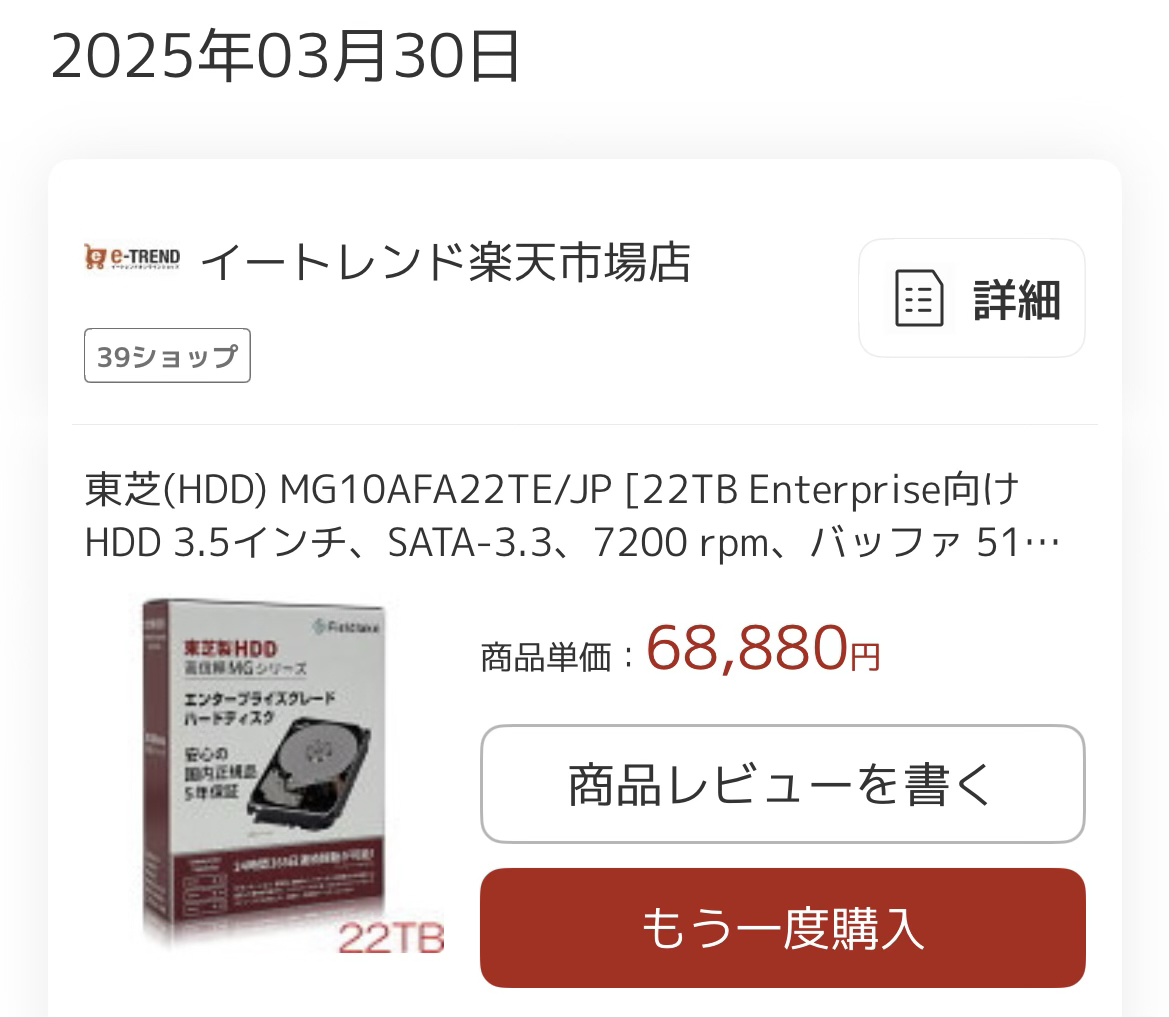
Task: Click the 2025年03月30日 date heading
Action: point(285,55)
